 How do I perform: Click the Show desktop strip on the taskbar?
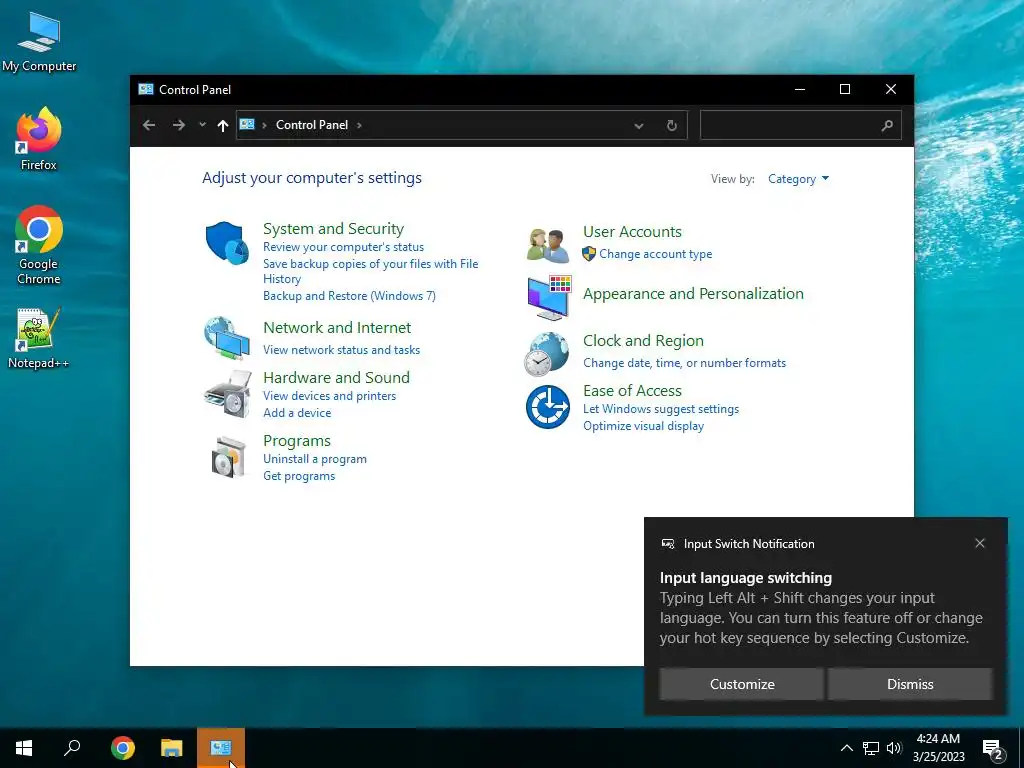click(x=1021, y=748)
